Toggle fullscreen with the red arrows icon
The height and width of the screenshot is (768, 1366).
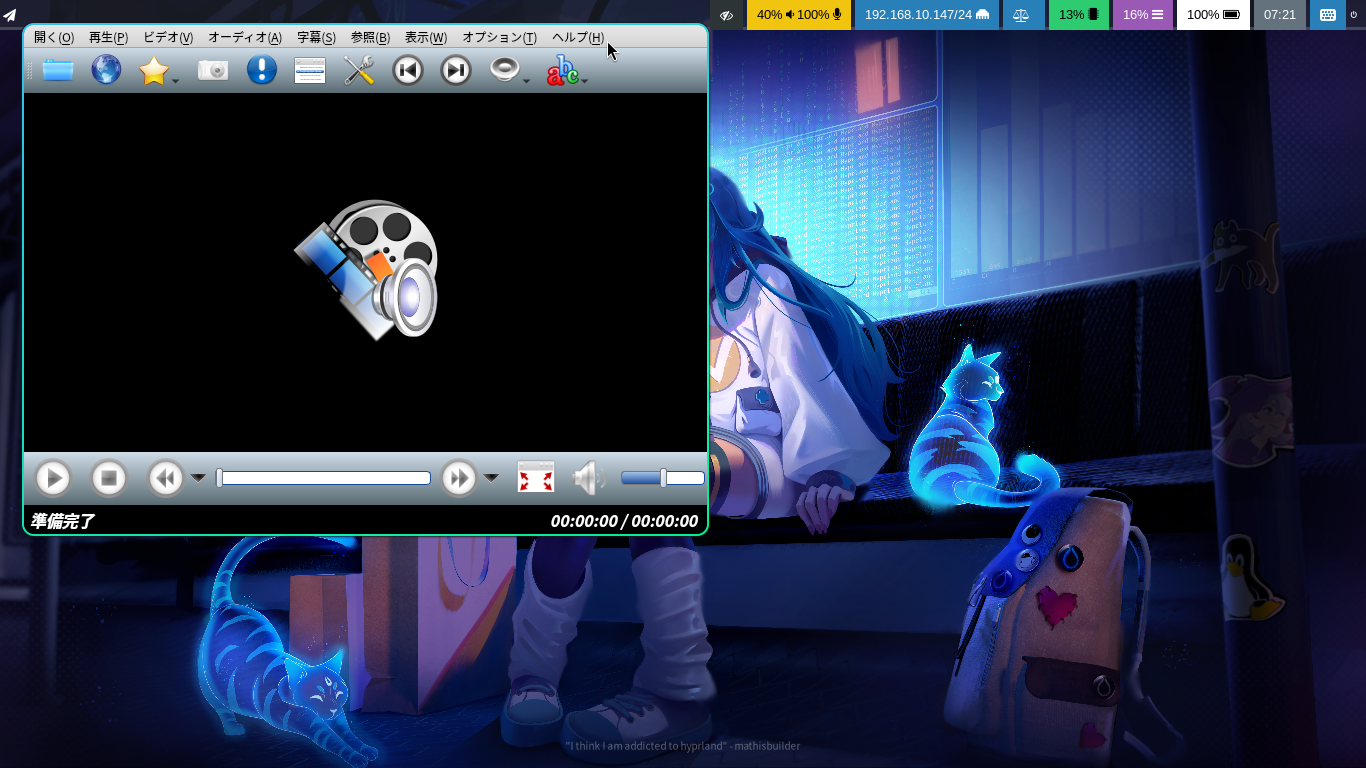536,478
